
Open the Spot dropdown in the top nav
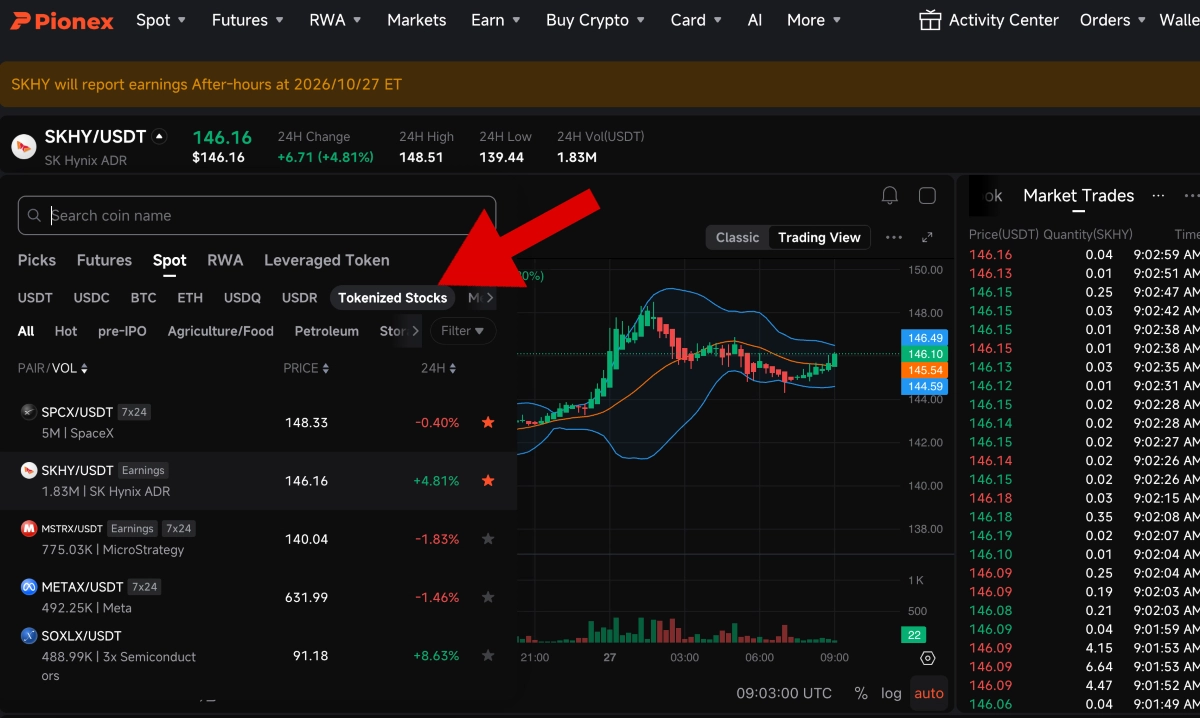click(x=162, y=20)
